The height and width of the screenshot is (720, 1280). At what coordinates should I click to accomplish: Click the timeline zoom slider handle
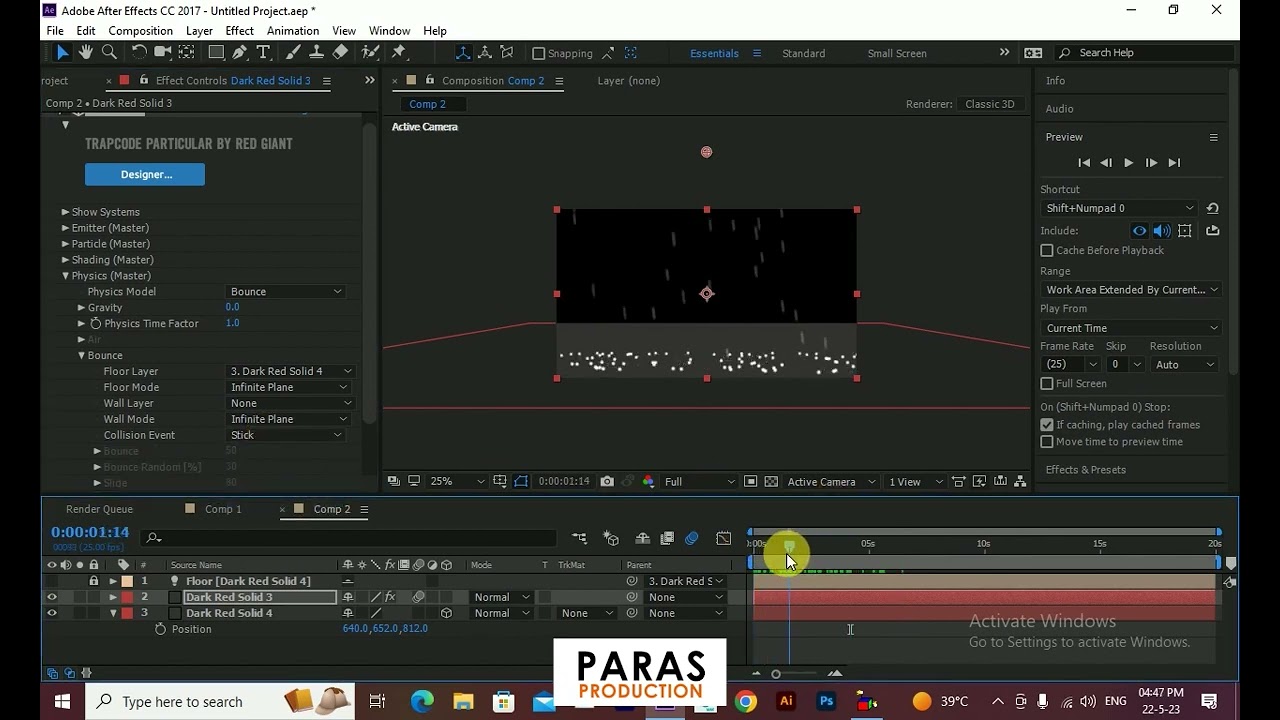775,674
